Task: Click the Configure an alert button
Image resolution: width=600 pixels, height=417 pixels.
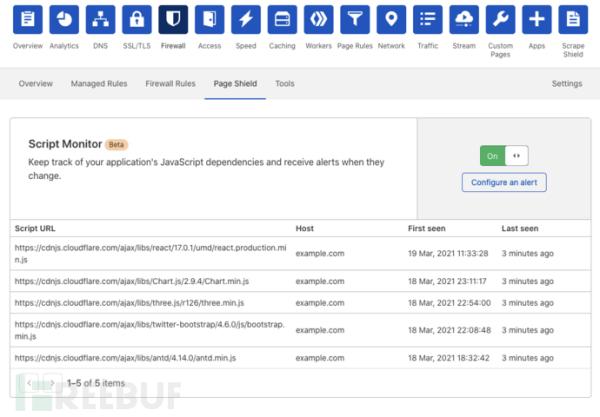Action: [x=504, y=182]
